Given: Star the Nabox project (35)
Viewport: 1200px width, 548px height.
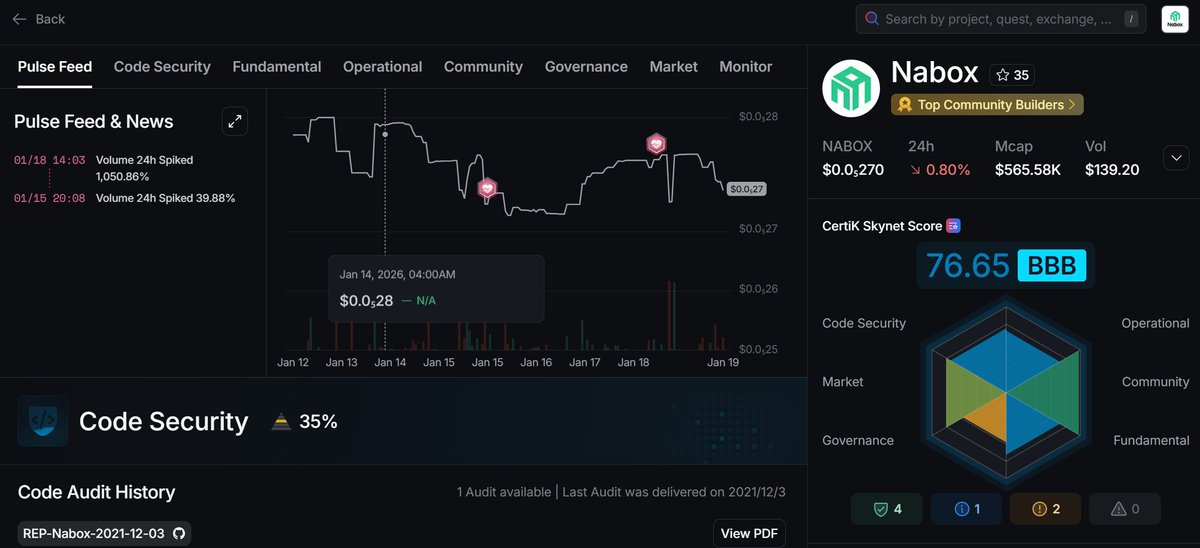Looking at the screenshot, I should (x=1012, y=75).
